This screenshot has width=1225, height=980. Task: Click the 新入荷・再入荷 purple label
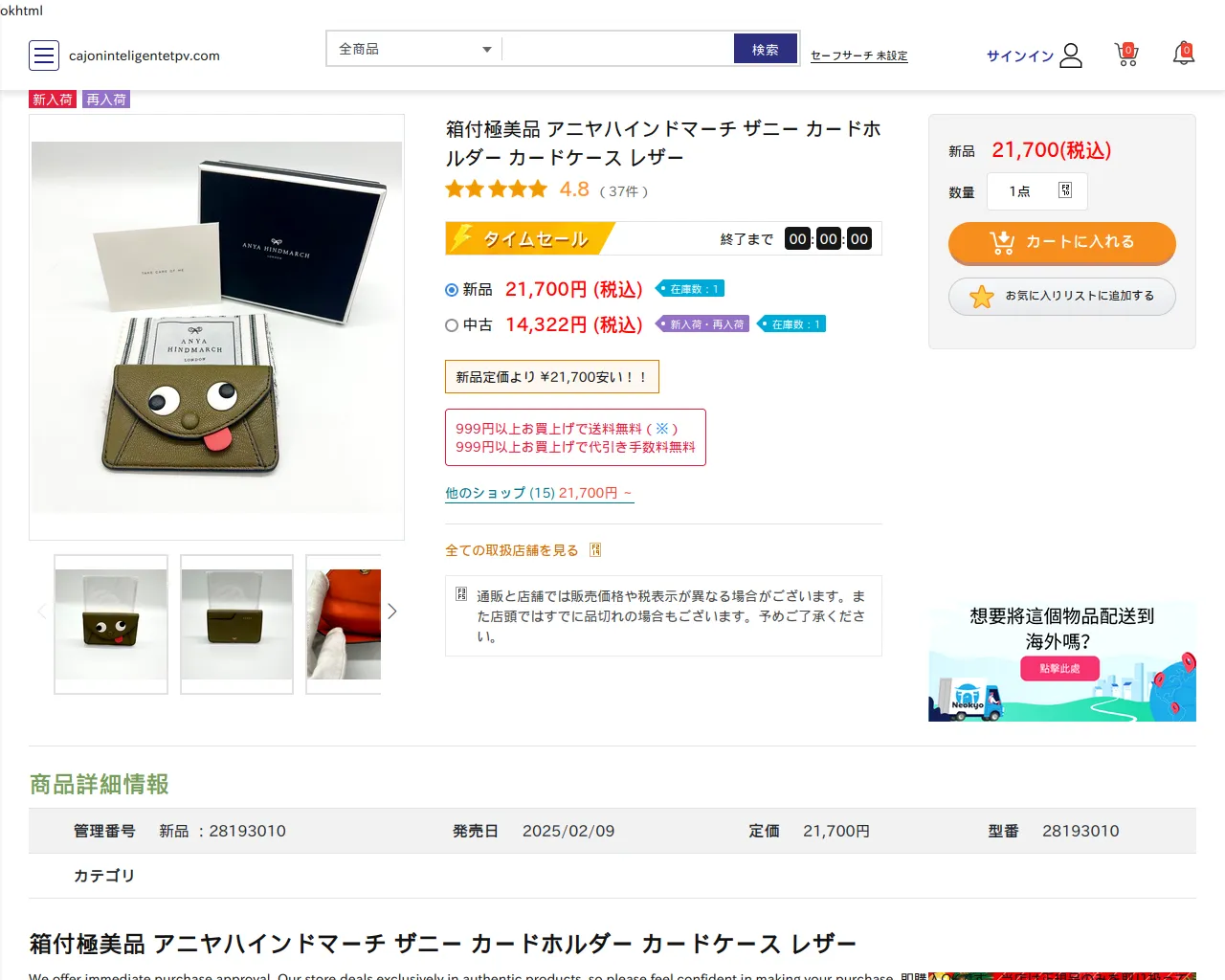click(x=702, y=324)
